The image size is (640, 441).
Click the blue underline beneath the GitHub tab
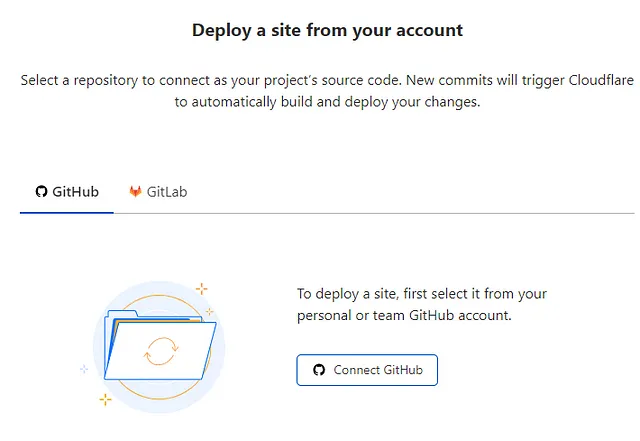pos(67,212)
